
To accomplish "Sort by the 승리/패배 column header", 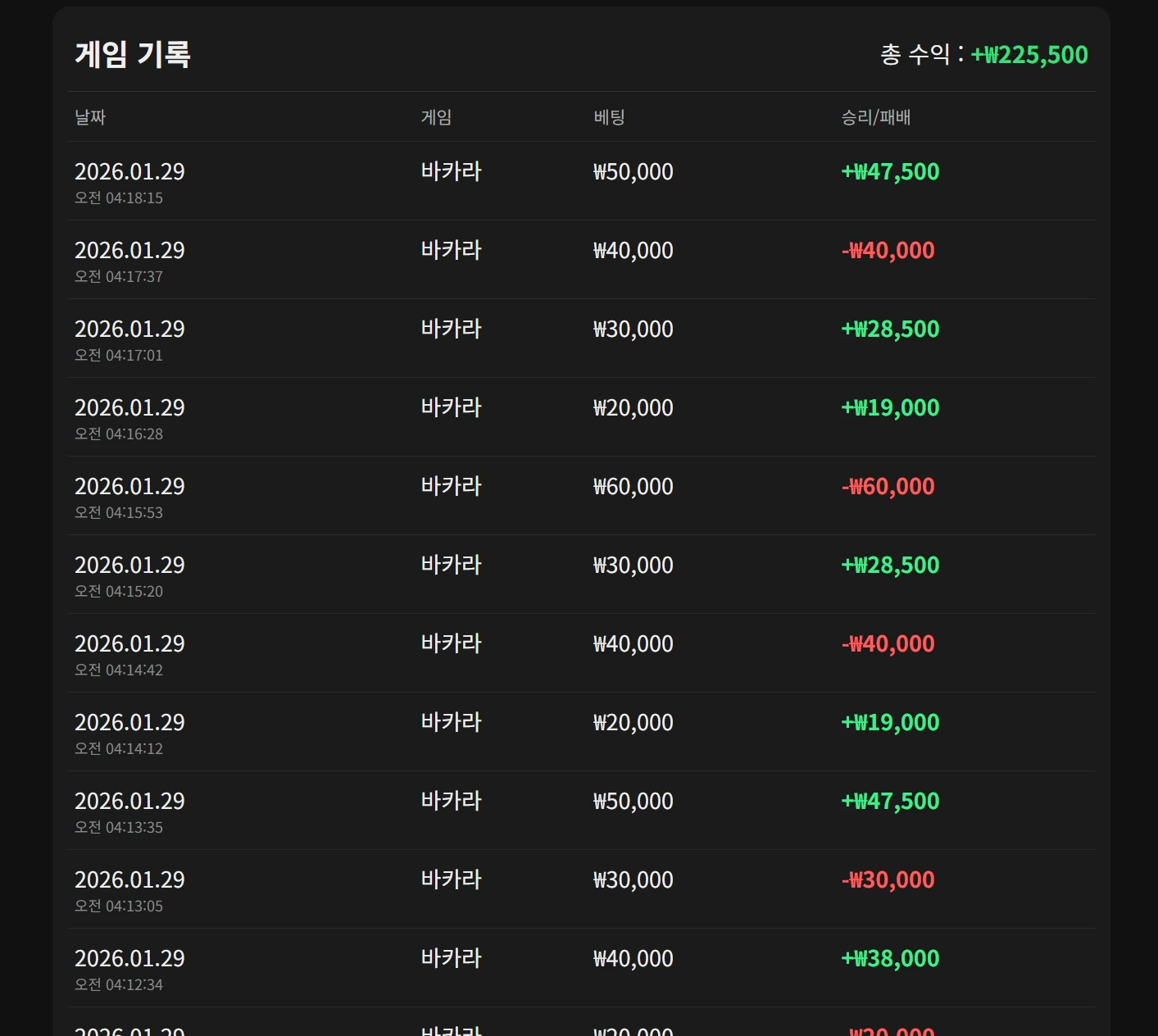I will tap(875, 117).
